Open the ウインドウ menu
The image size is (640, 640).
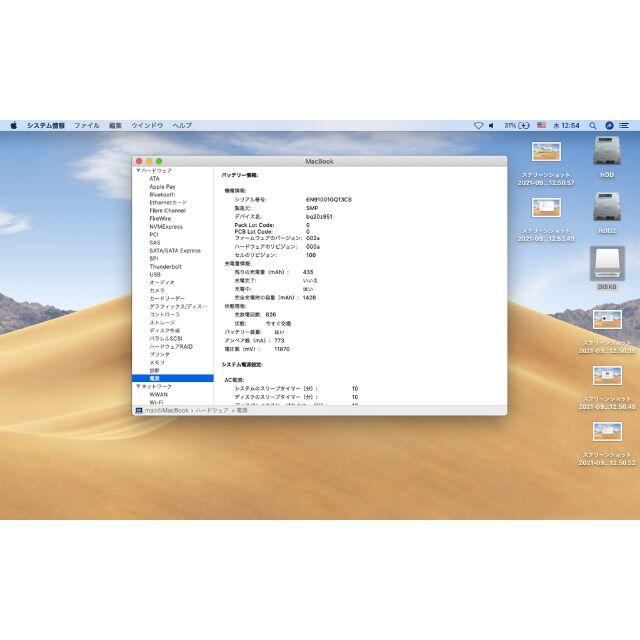(x=147, y=125)
